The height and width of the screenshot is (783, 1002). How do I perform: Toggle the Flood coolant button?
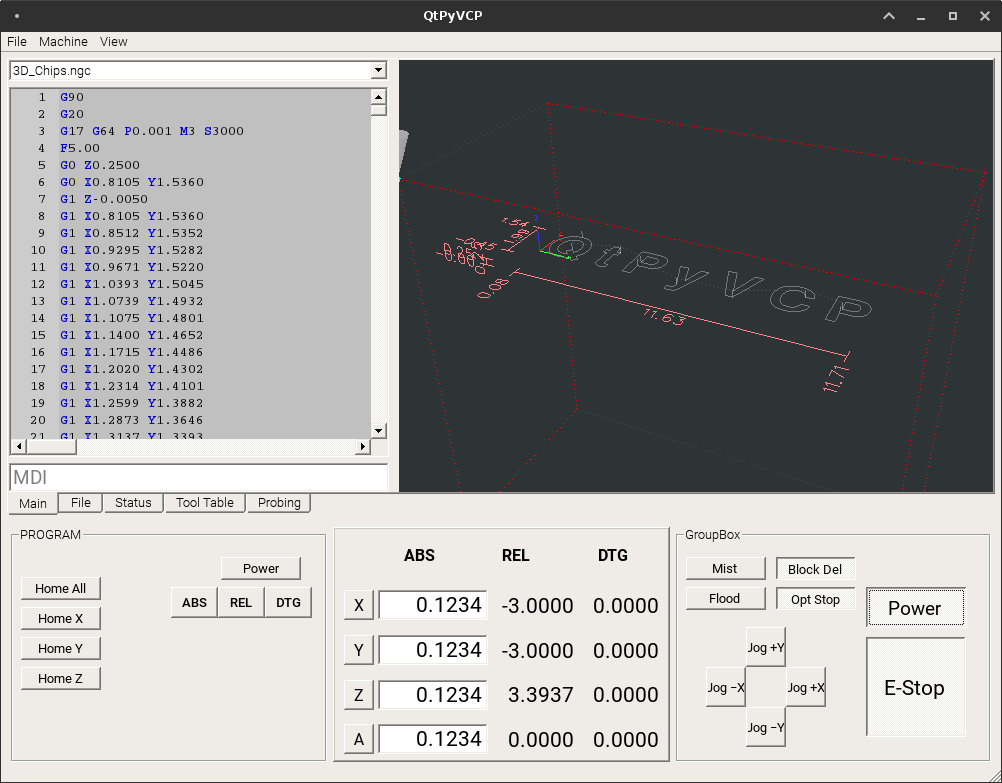725,598
